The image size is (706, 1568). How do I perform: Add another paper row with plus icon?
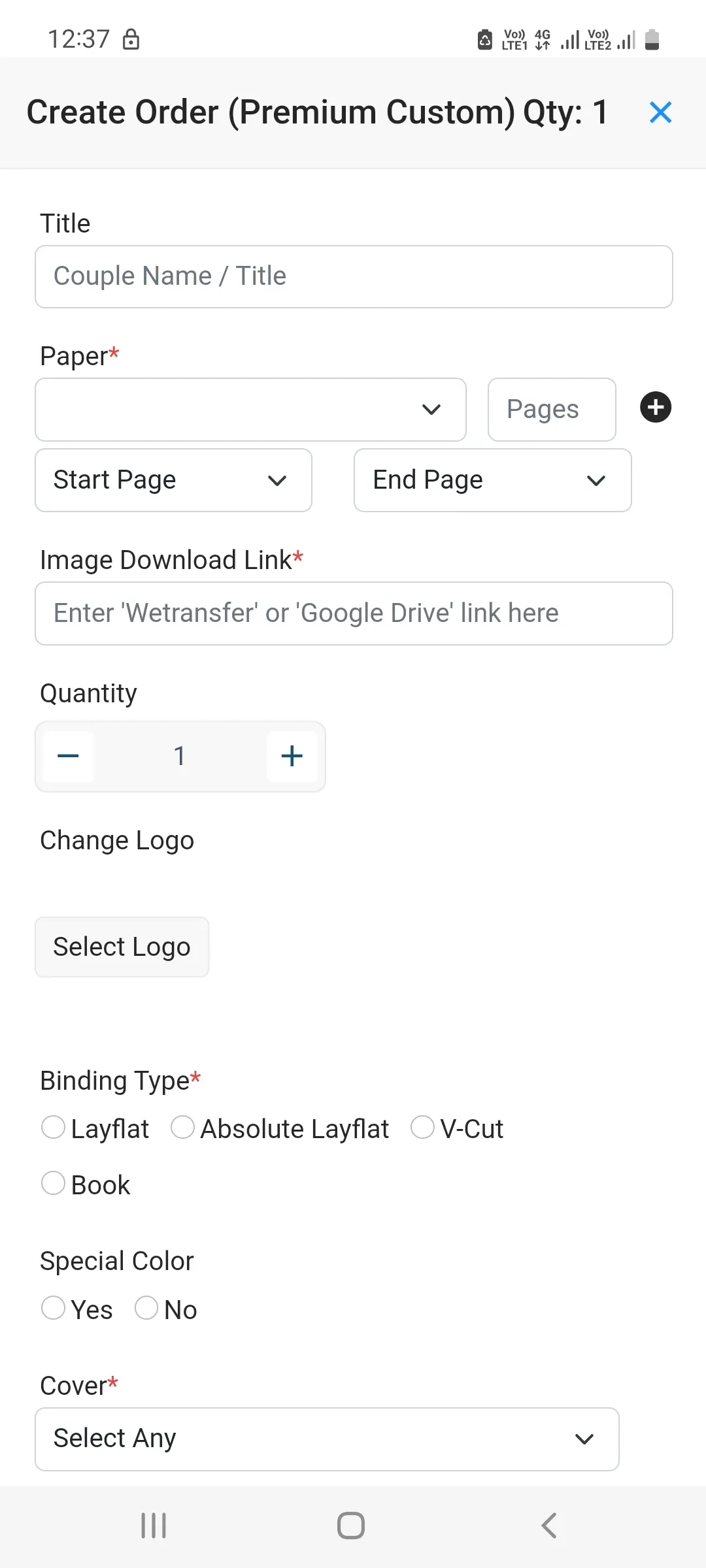coord(656,408)
